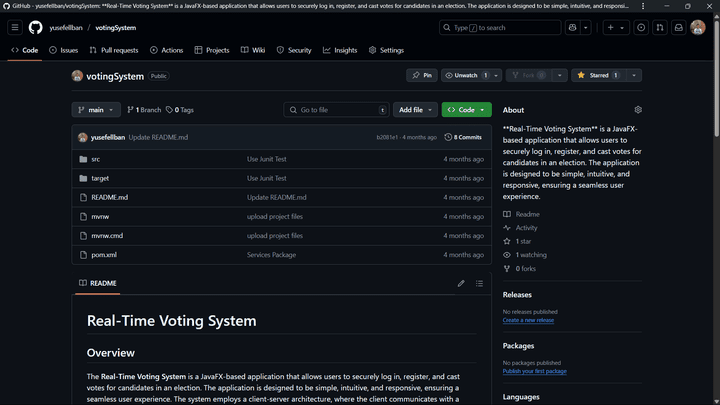Open the README.md file
The height and width of the screenshot is (405, 720).
click(110, 197)
